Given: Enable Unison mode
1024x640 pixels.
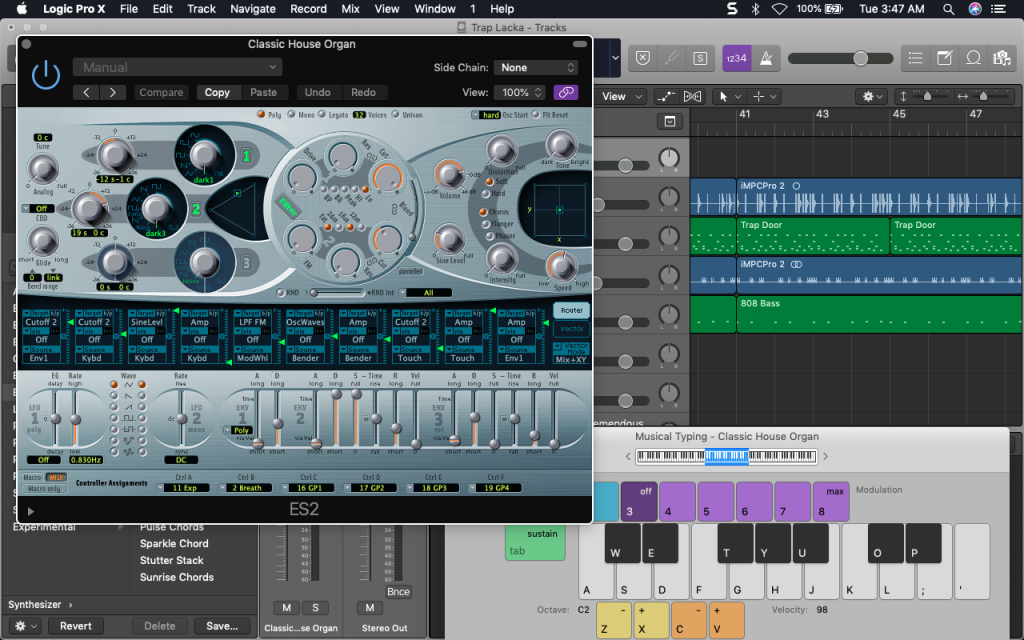Looking at the screenshot, I should pos(395,114).
